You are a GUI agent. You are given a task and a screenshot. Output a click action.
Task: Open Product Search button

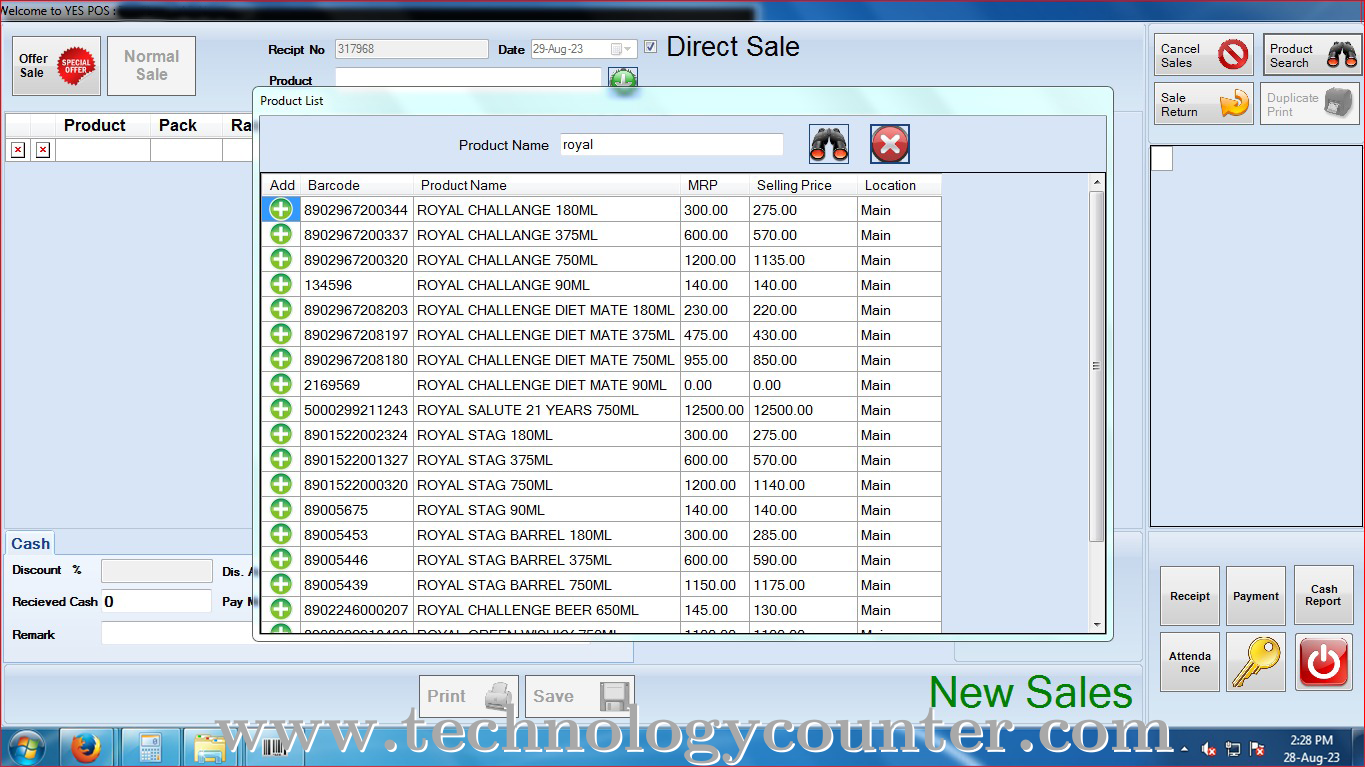(1312, 55)
